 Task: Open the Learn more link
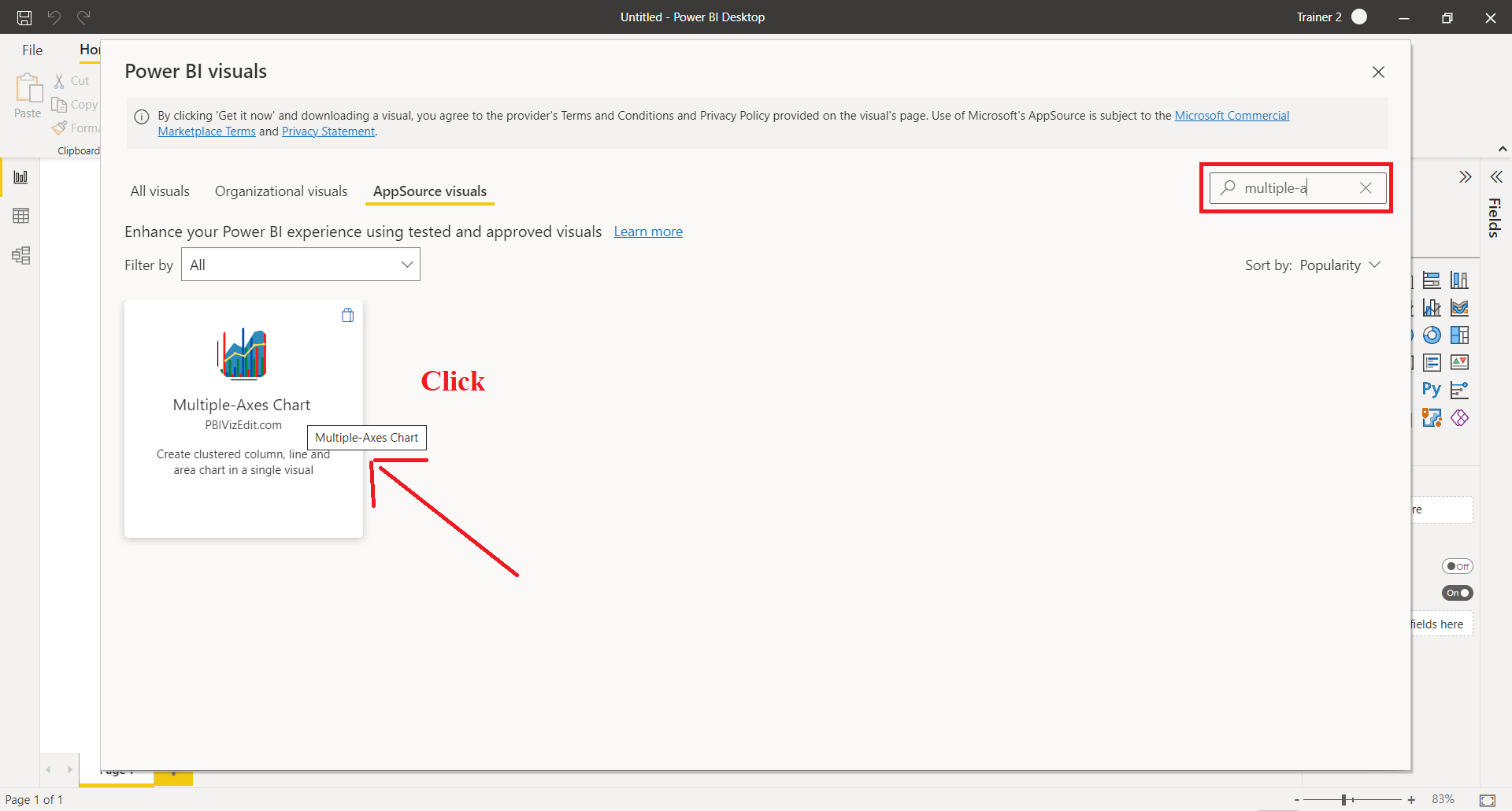[648, 231]
